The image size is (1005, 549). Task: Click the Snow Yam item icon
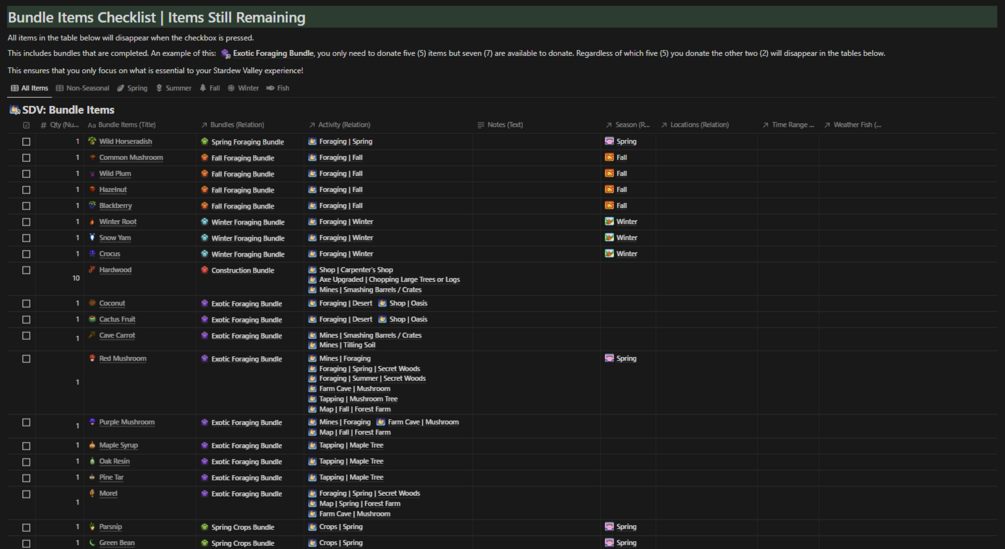coord(92,238)
